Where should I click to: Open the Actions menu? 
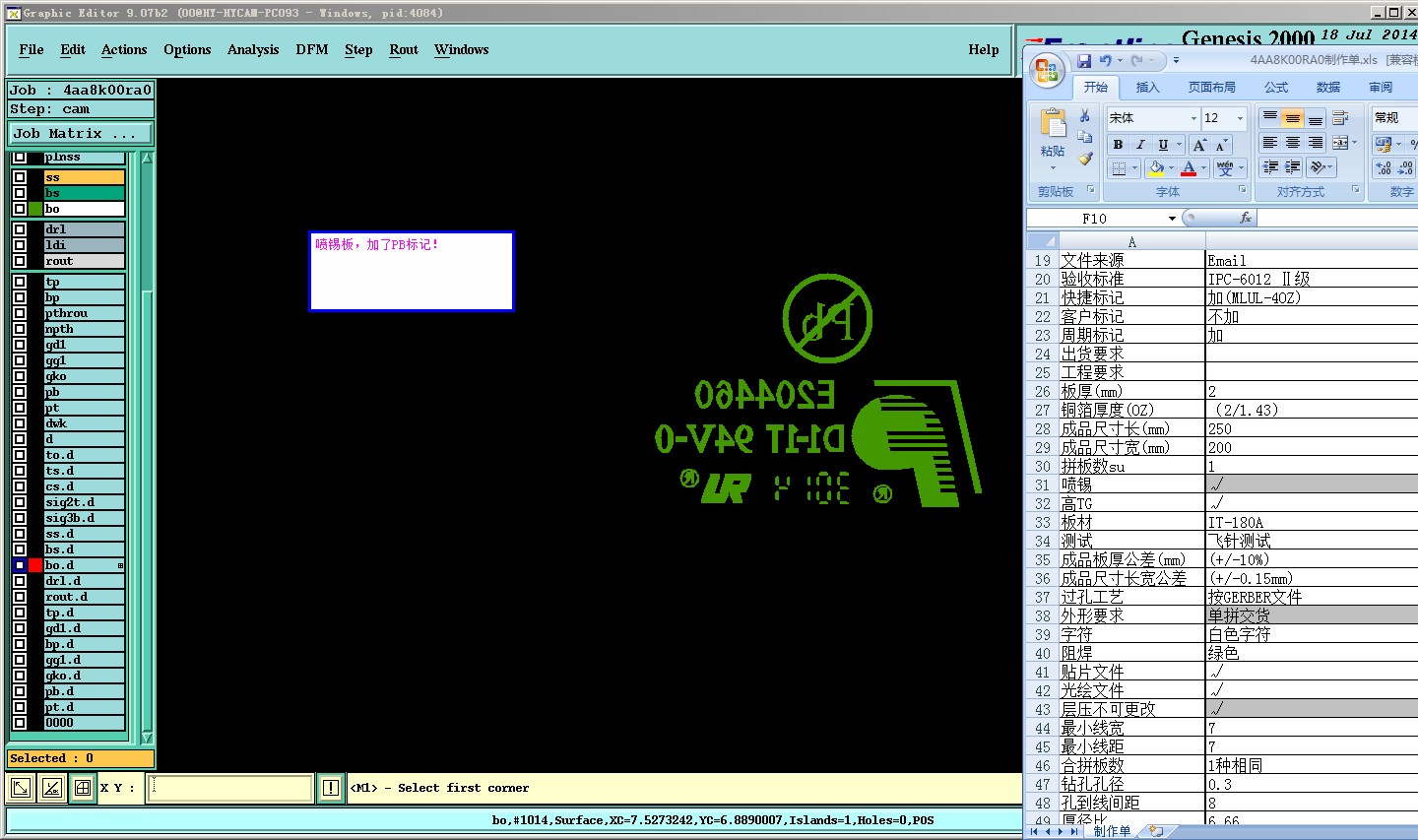(124, 49)
